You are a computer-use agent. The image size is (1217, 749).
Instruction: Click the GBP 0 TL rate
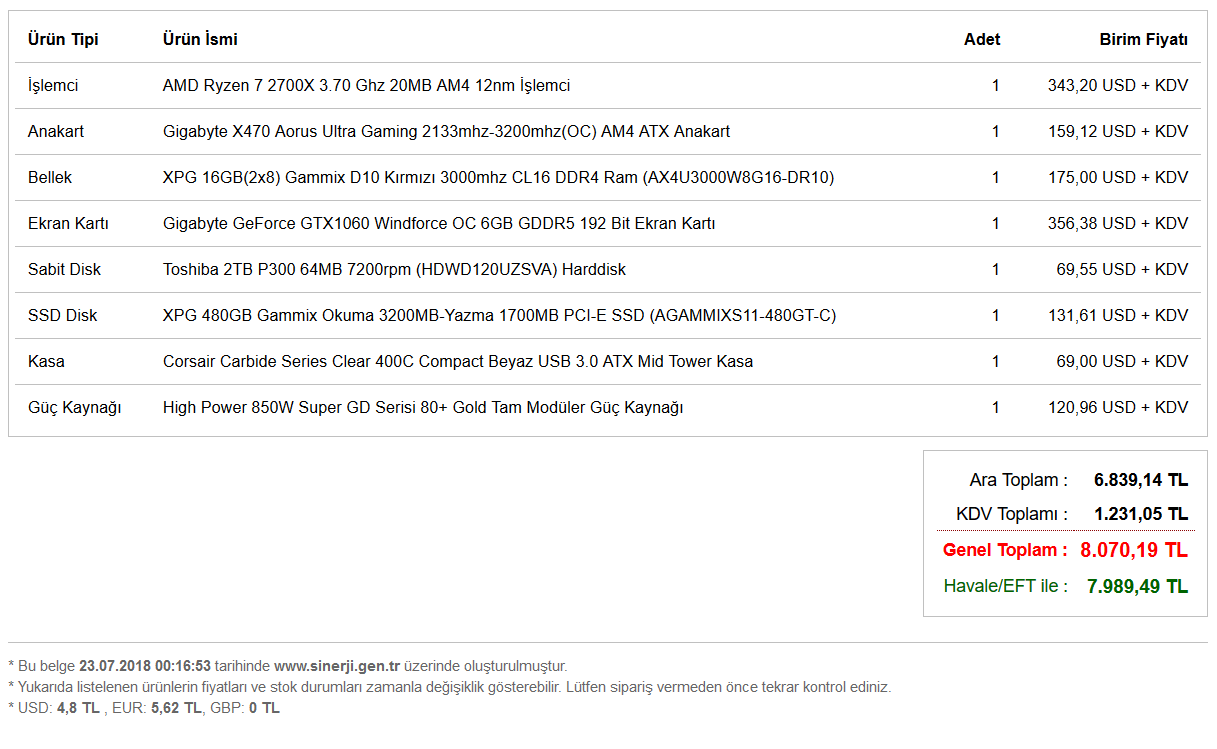(x=244, y=708)
